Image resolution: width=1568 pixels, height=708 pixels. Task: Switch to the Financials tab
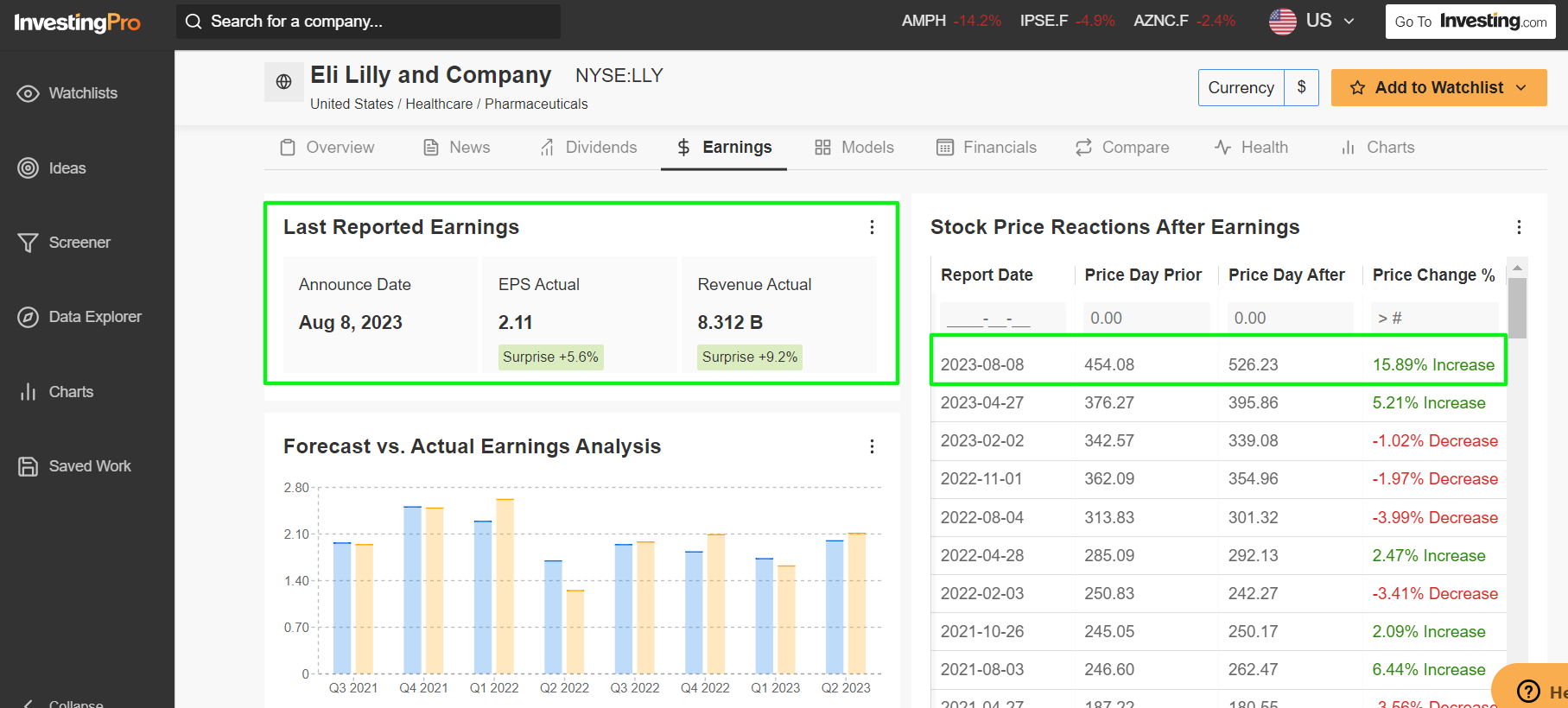(x=987, y=148)
